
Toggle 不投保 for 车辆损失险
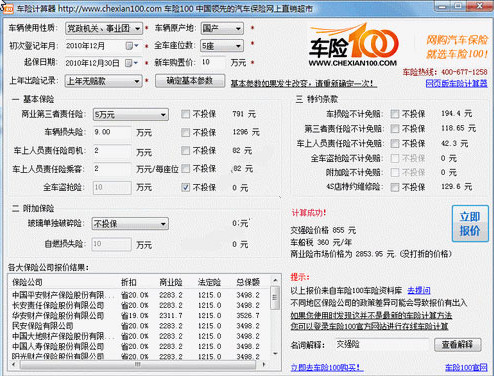[x=185, y=133]
